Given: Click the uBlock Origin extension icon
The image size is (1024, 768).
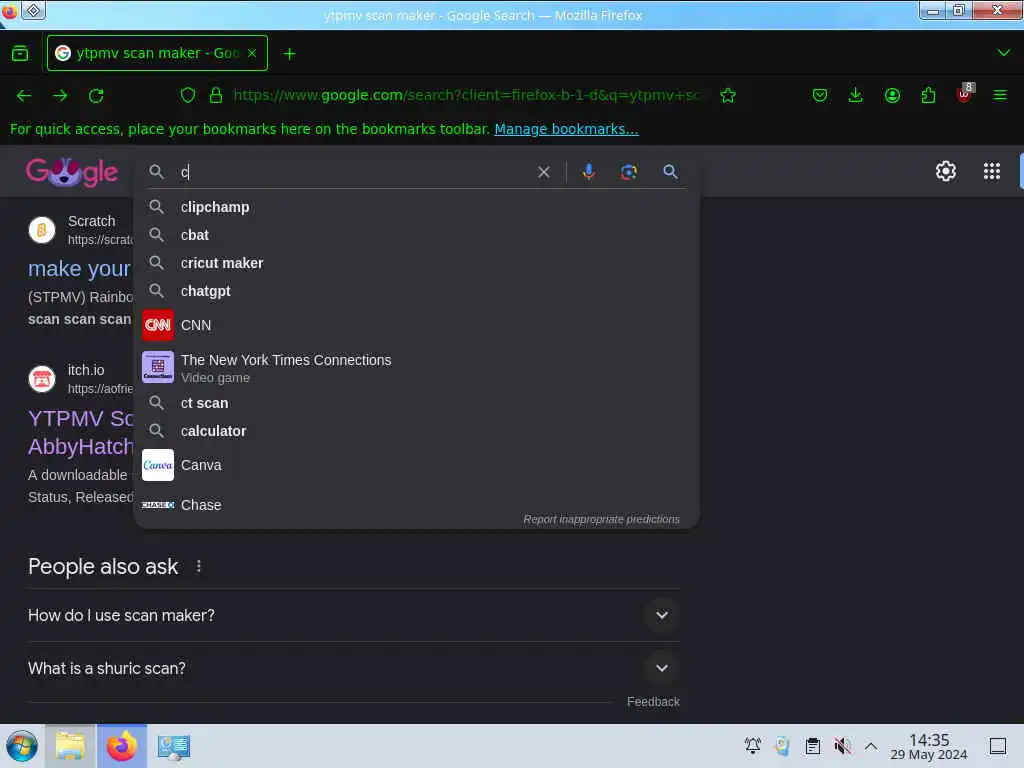Looking at the screenshot, I should coord(965,95).
